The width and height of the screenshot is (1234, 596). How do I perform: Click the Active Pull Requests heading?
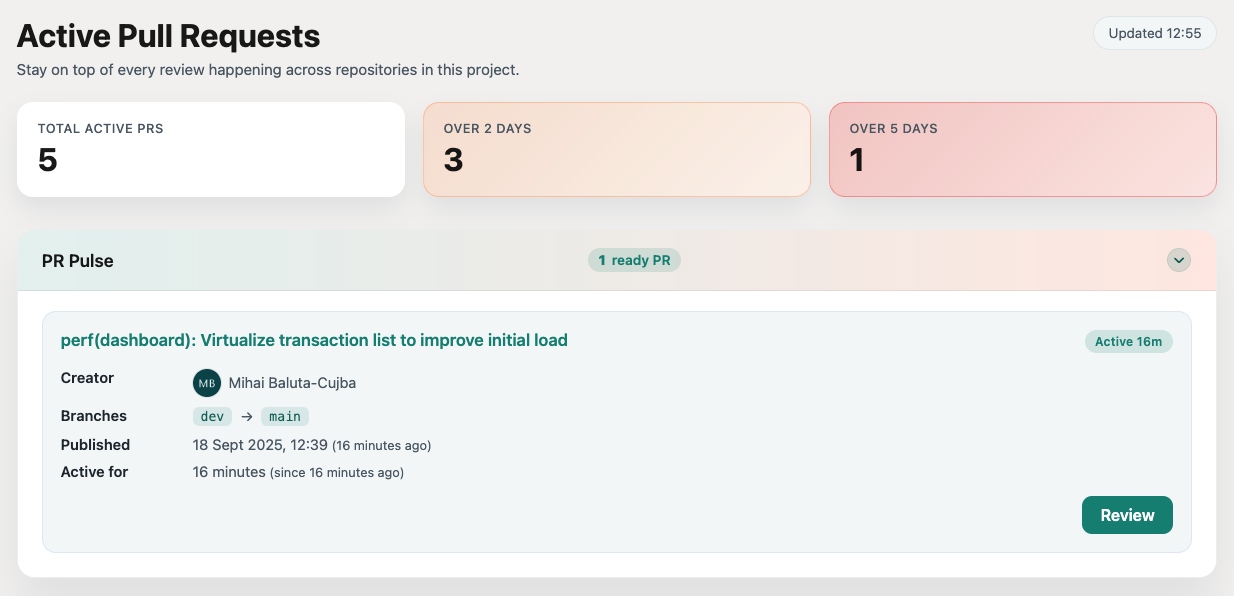coord(169,36)
